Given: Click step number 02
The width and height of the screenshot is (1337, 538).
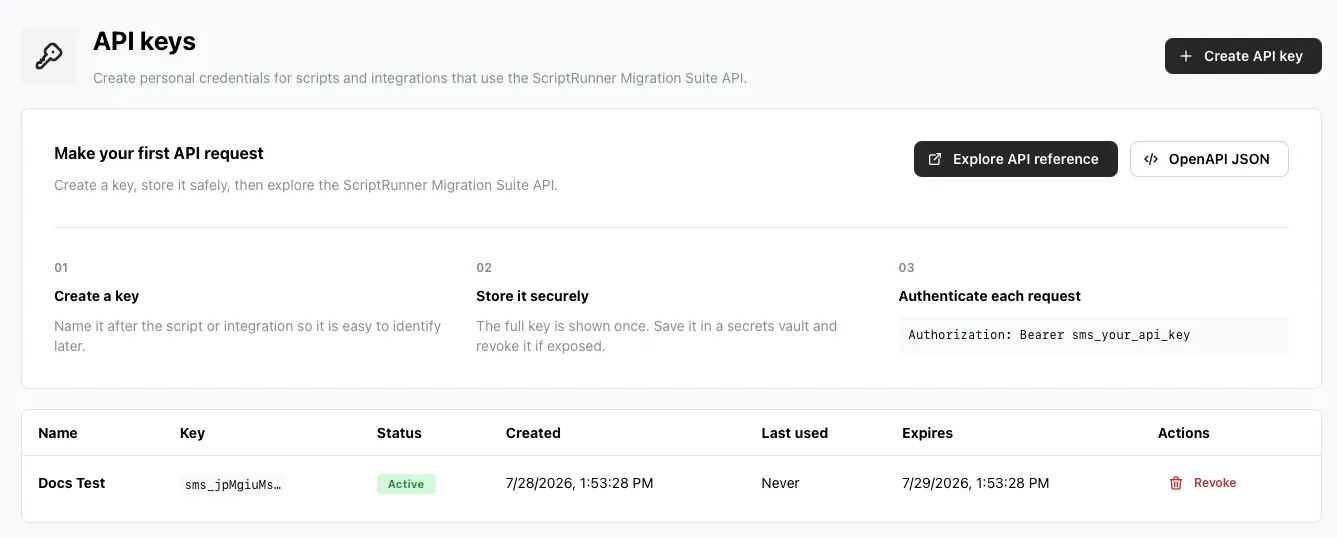Looking at the screenshot, I should 484,268.
